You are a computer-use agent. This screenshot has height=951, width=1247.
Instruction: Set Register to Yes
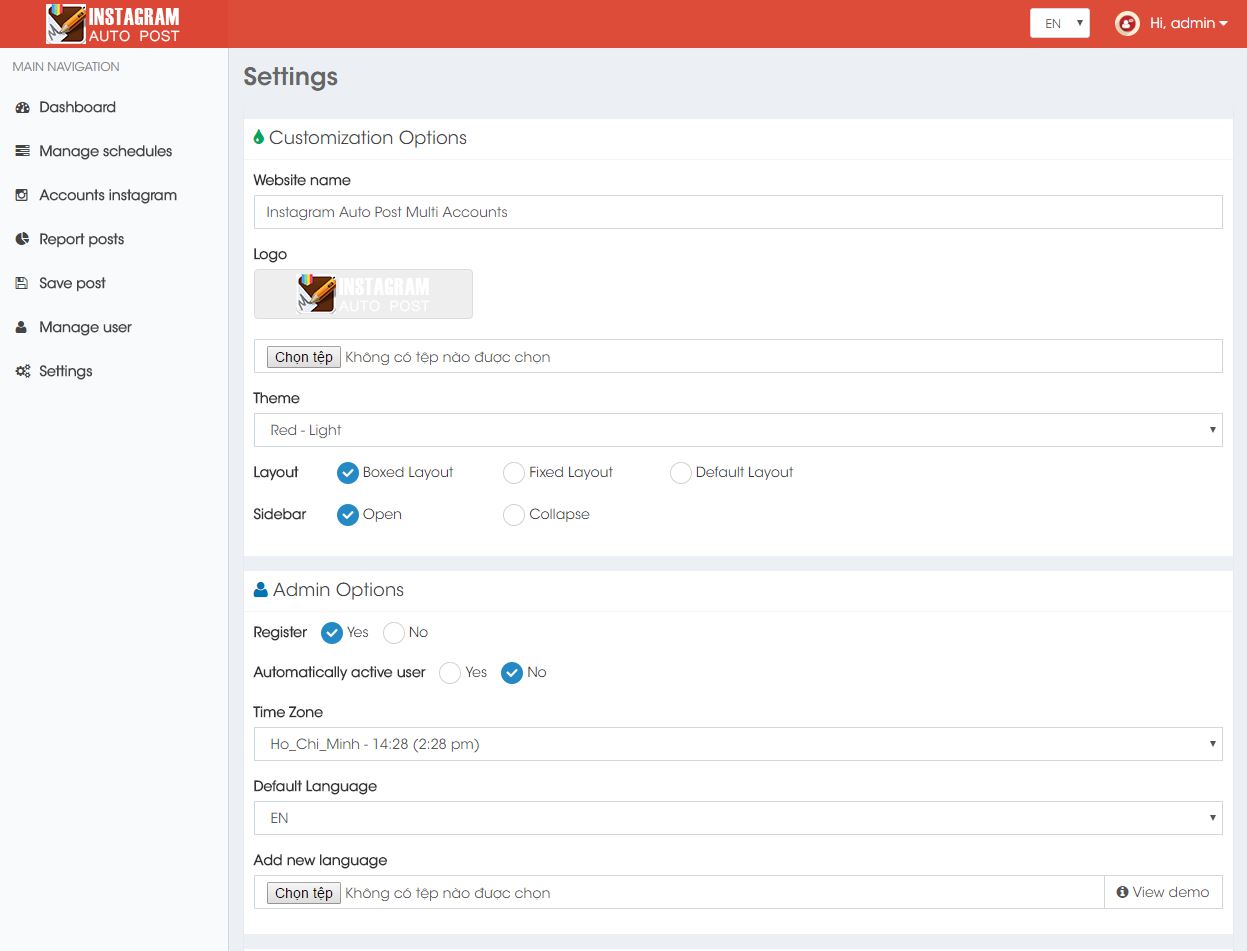[332, 632]
